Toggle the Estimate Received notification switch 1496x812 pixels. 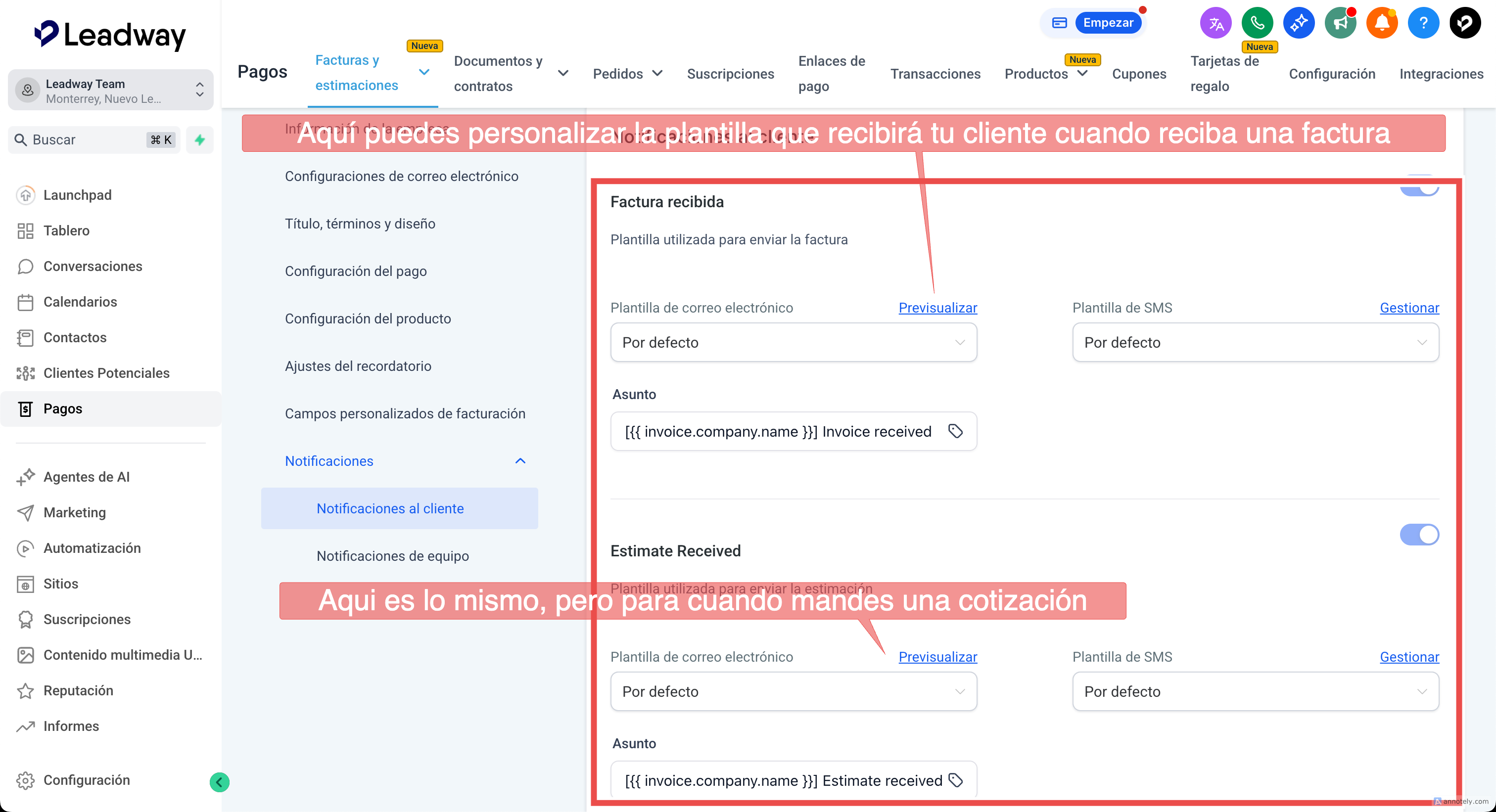pyautogui.click(x=1419, y=535)
